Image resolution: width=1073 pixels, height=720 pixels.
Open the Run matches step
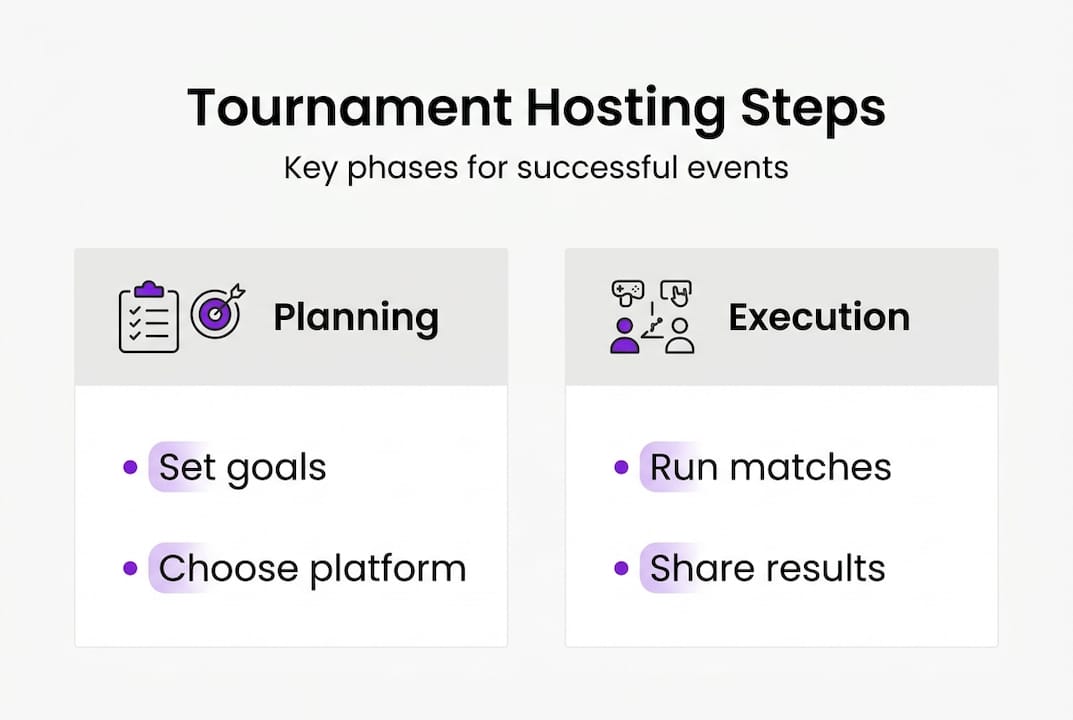pyautogui.click(x=770, y=467)
